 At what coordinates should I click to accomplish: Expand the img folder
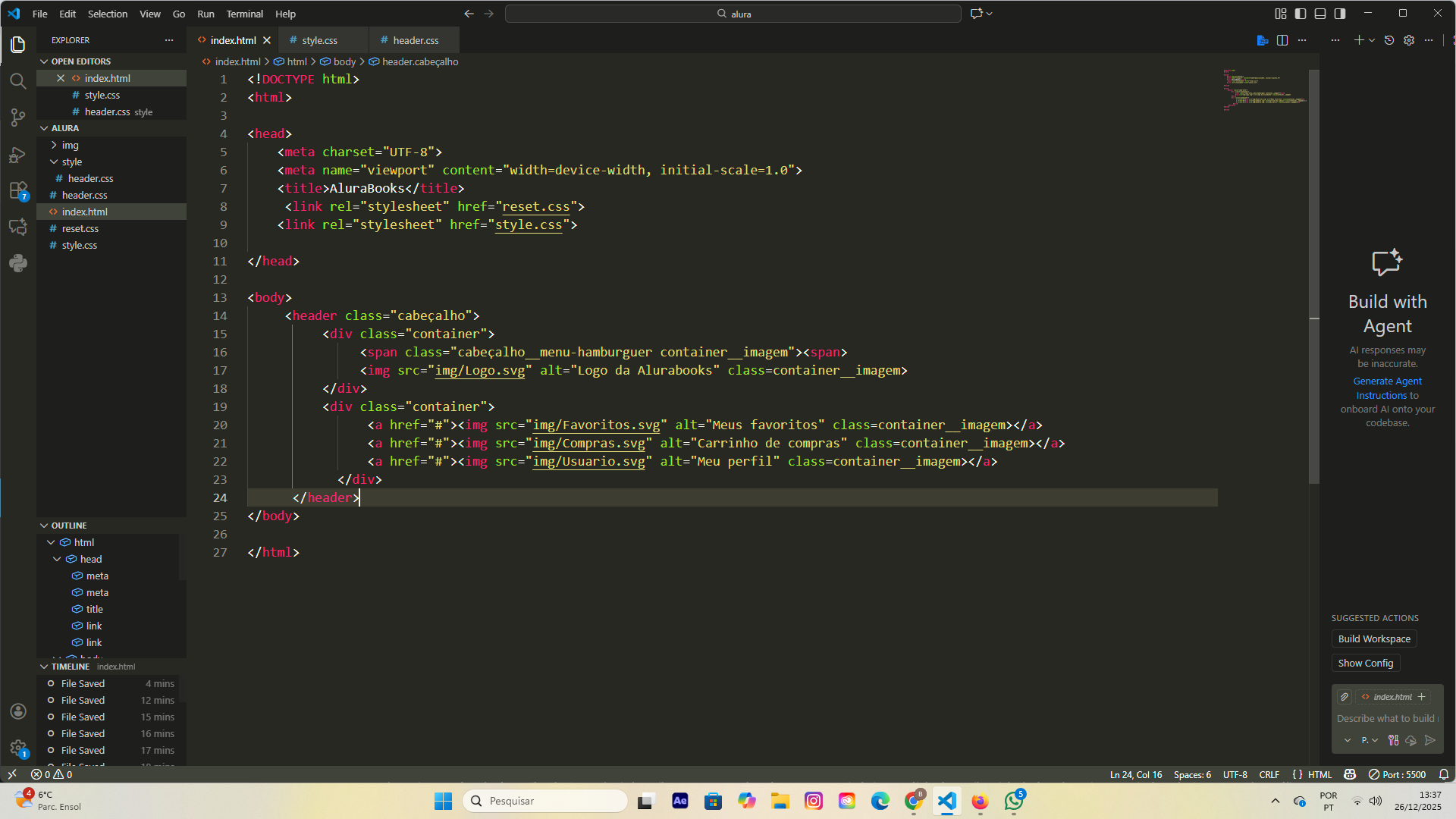coord(70,145)
